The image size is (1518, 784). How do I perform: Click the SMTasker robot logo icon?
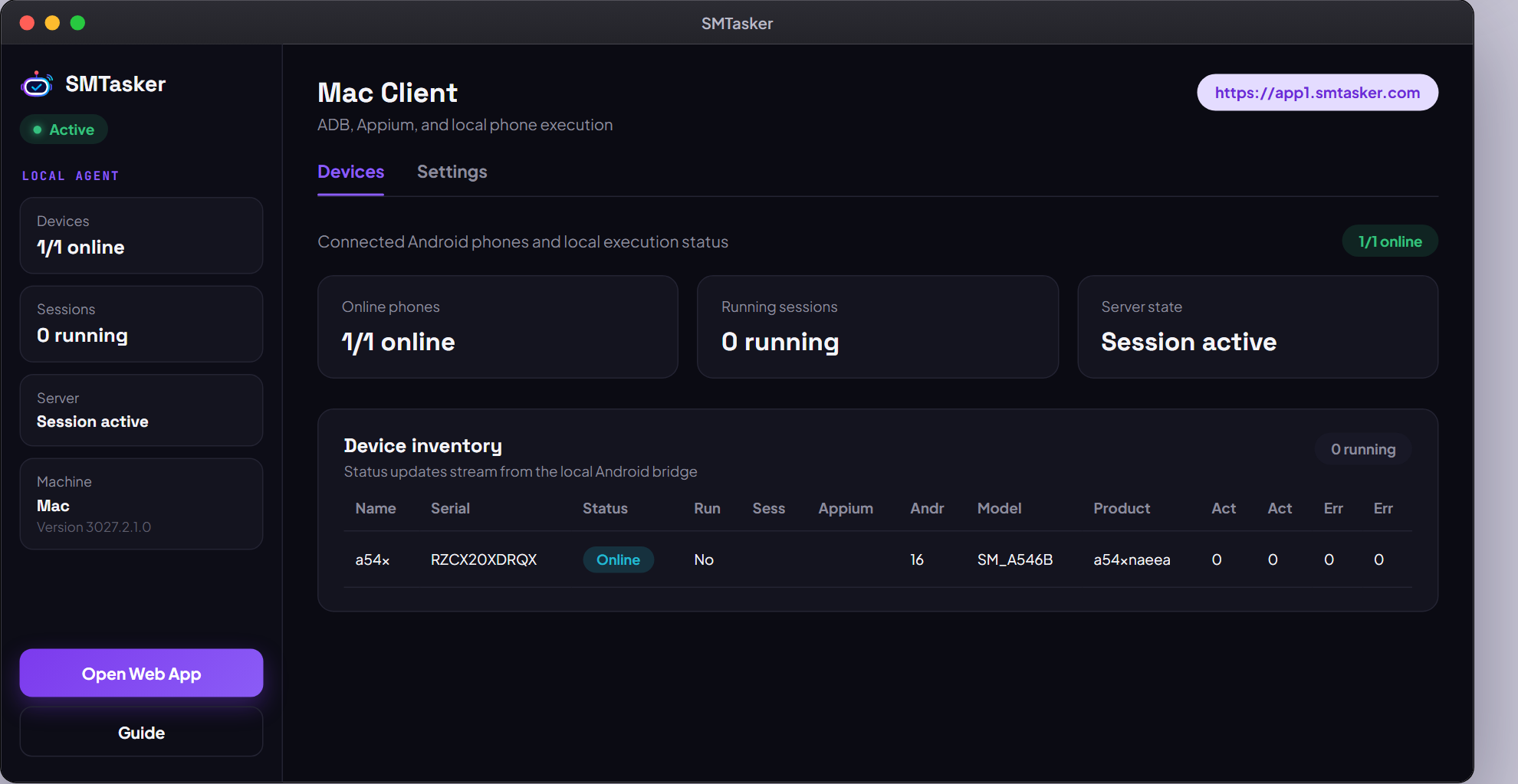pyautogui.click(x=37, y=84)
